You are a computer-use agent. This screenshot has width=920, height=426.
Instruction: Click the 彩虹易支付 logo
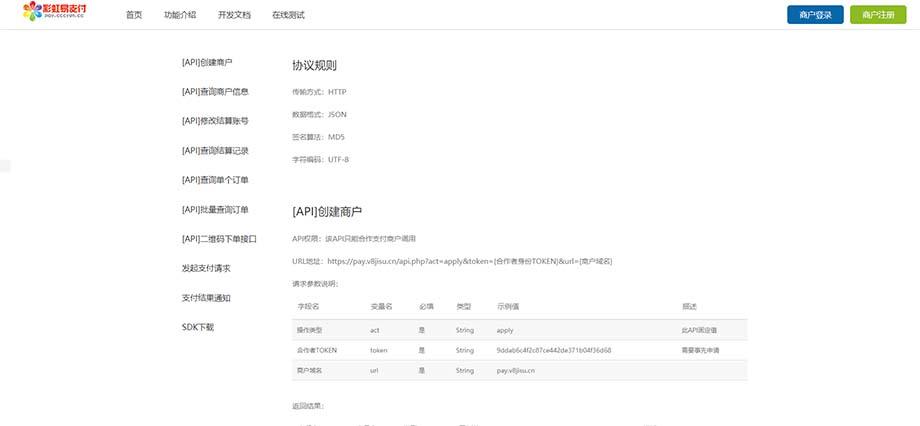click(x=54, y=11)
